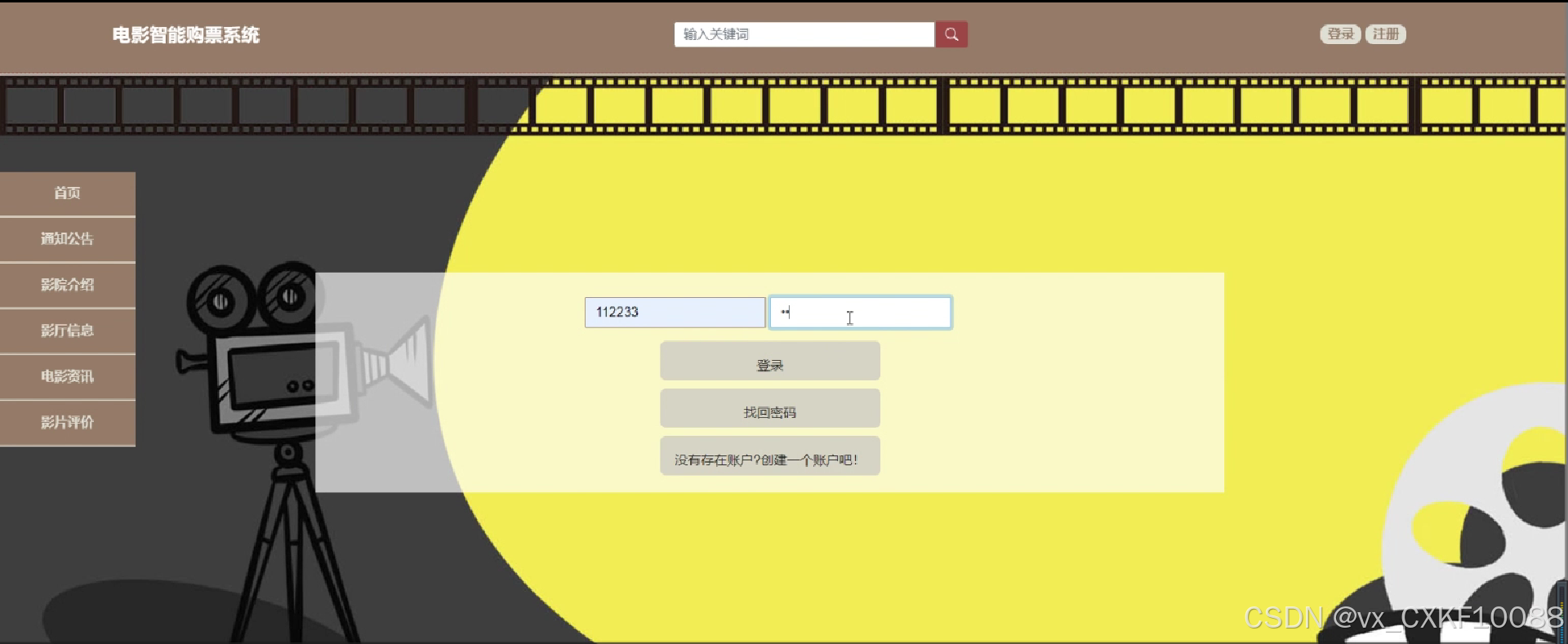
Task: Click the 电影智能购票系统 site title
Action: [186, 35]
